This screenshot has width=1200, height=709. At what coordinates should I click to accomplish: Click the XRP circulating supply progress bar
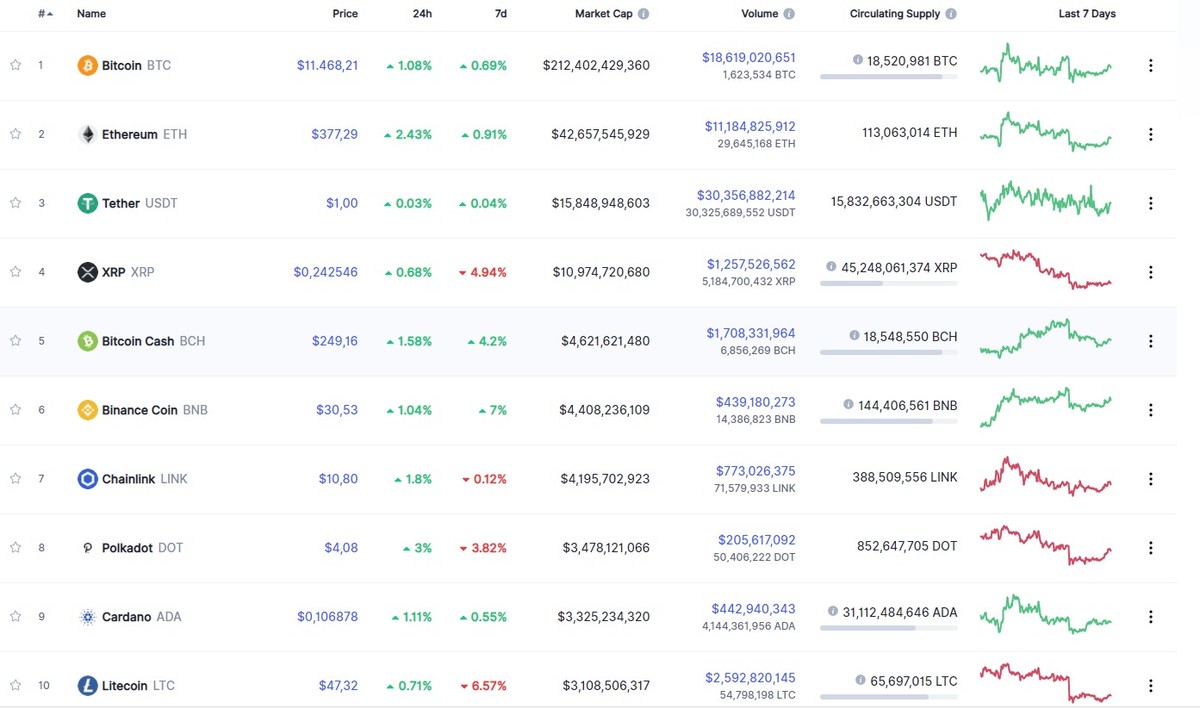coord(888,284)
